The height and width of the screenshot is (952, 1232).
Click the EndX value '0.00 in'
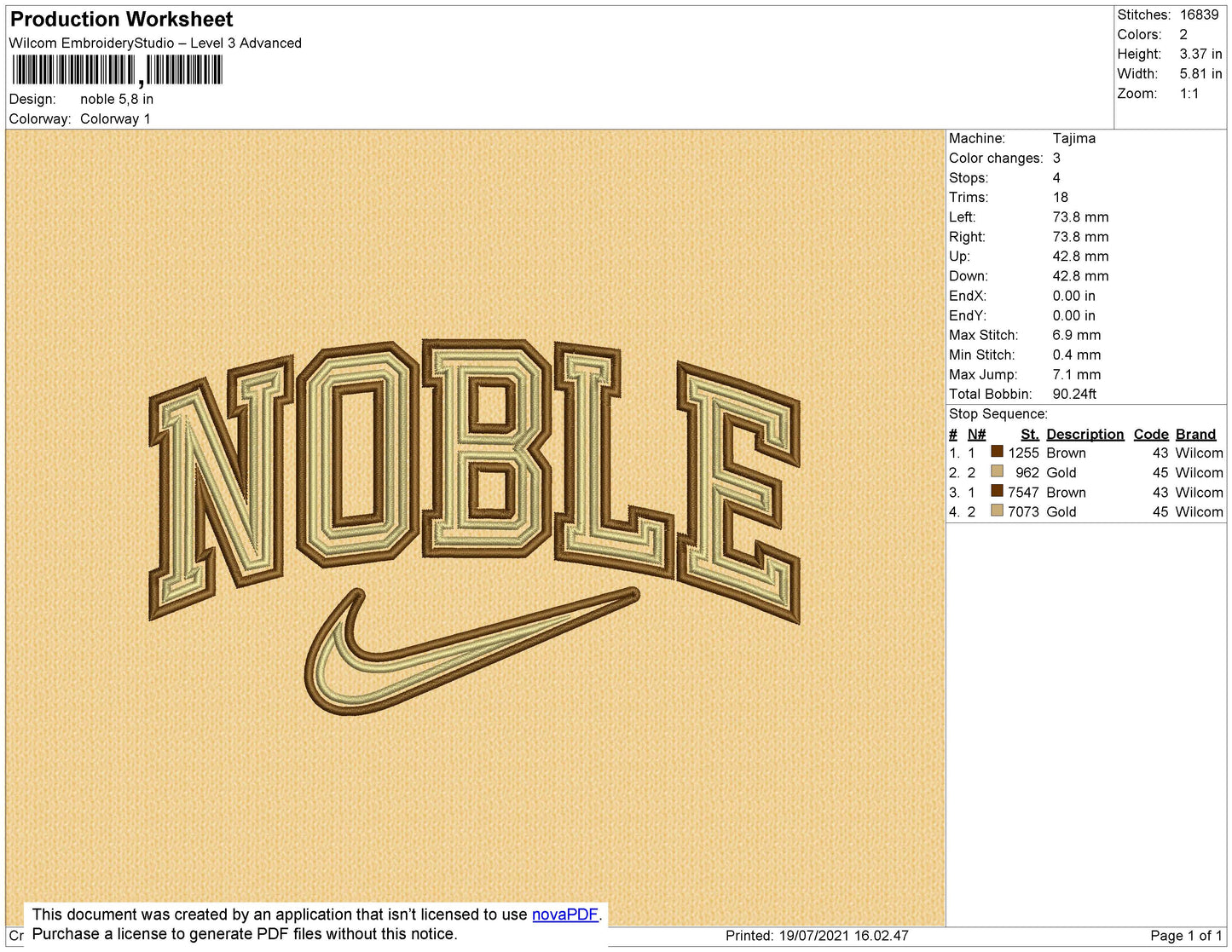click(1073, 296)
